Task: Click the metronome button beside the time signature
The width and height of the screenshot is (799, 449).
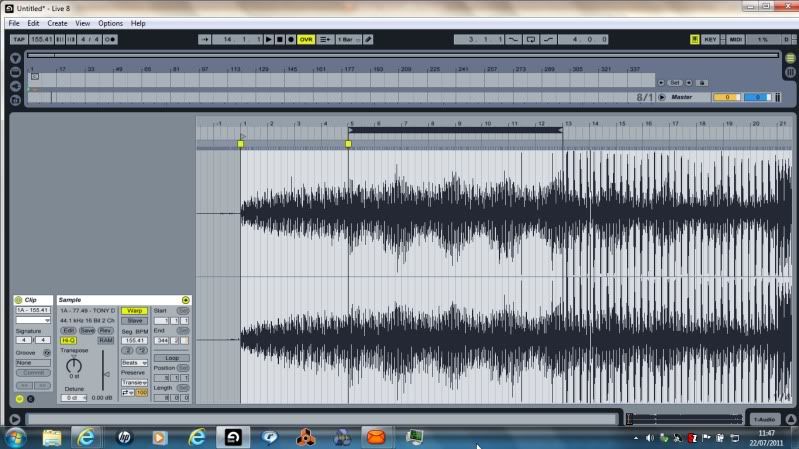Action: click(110, 39)
